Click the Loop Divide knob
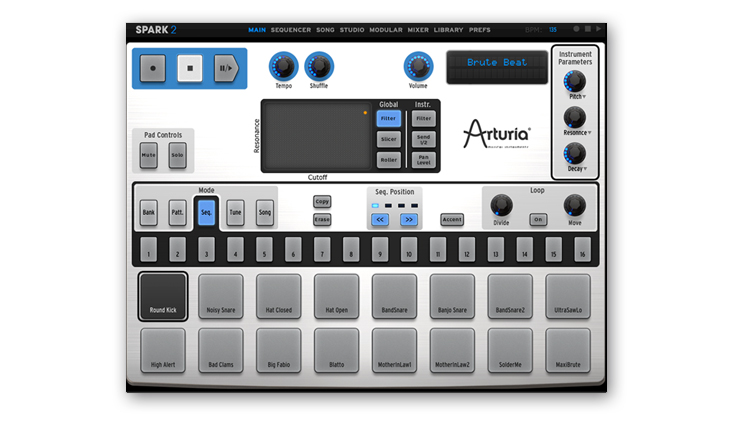This screenshot has height=422, width=750. click(x=501, y=206)
